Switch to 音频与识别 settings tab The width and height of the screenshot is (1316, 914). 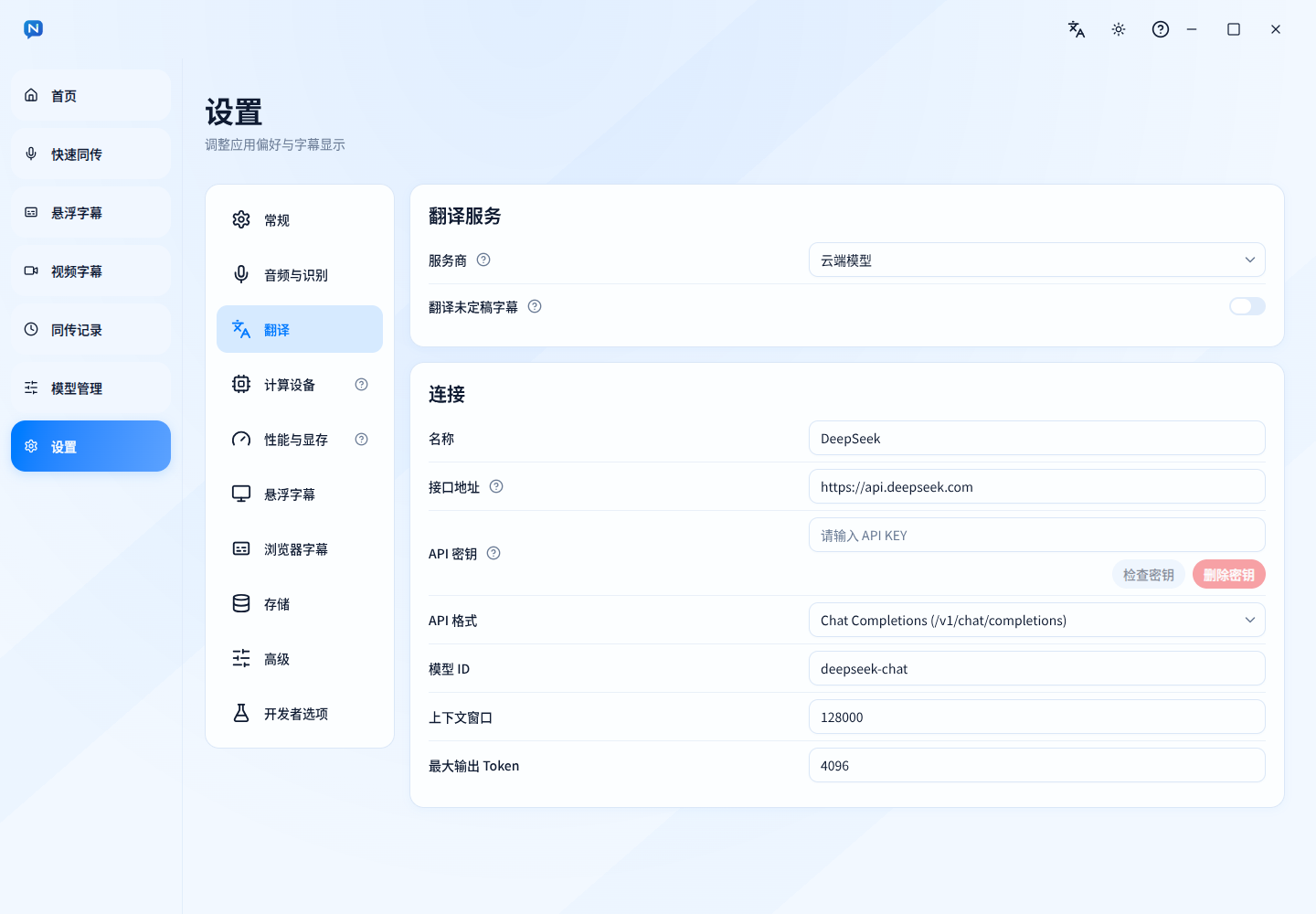pyautogui.click(x=300, y=274)
